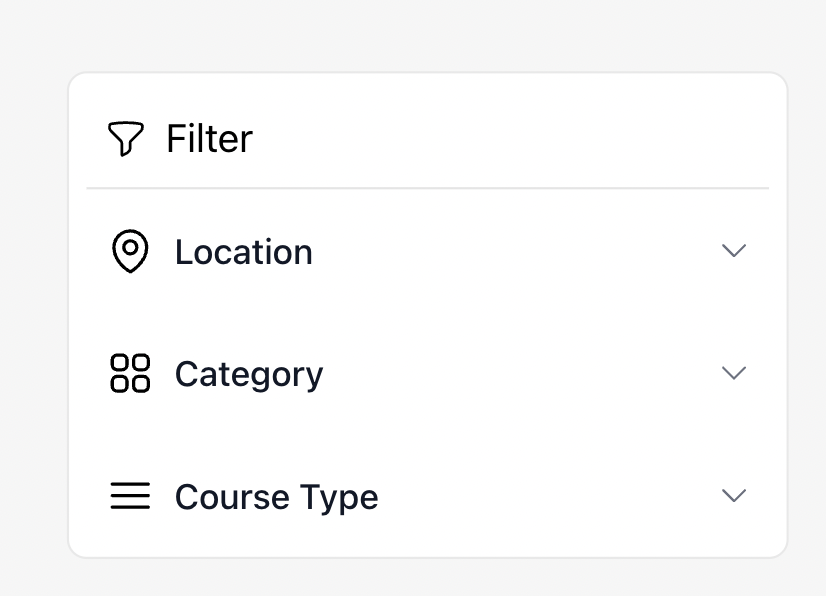Viewport: 826px width, 596px height.
Task: Click the gray background outside the filter card
Action: [30, 300]
